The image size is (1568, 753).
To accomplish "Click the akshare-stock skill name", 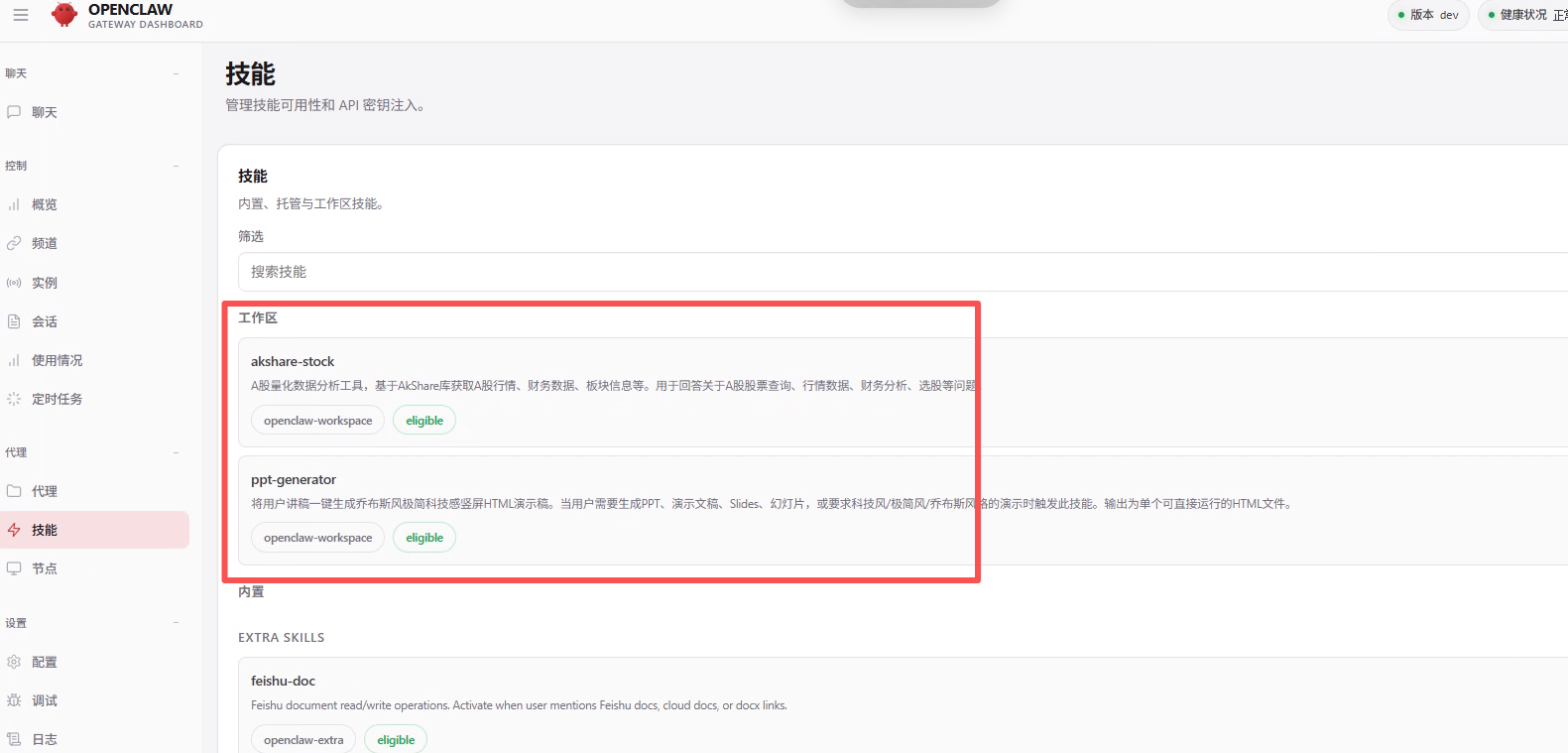I will pyautogui.click(x=293, y=361).
